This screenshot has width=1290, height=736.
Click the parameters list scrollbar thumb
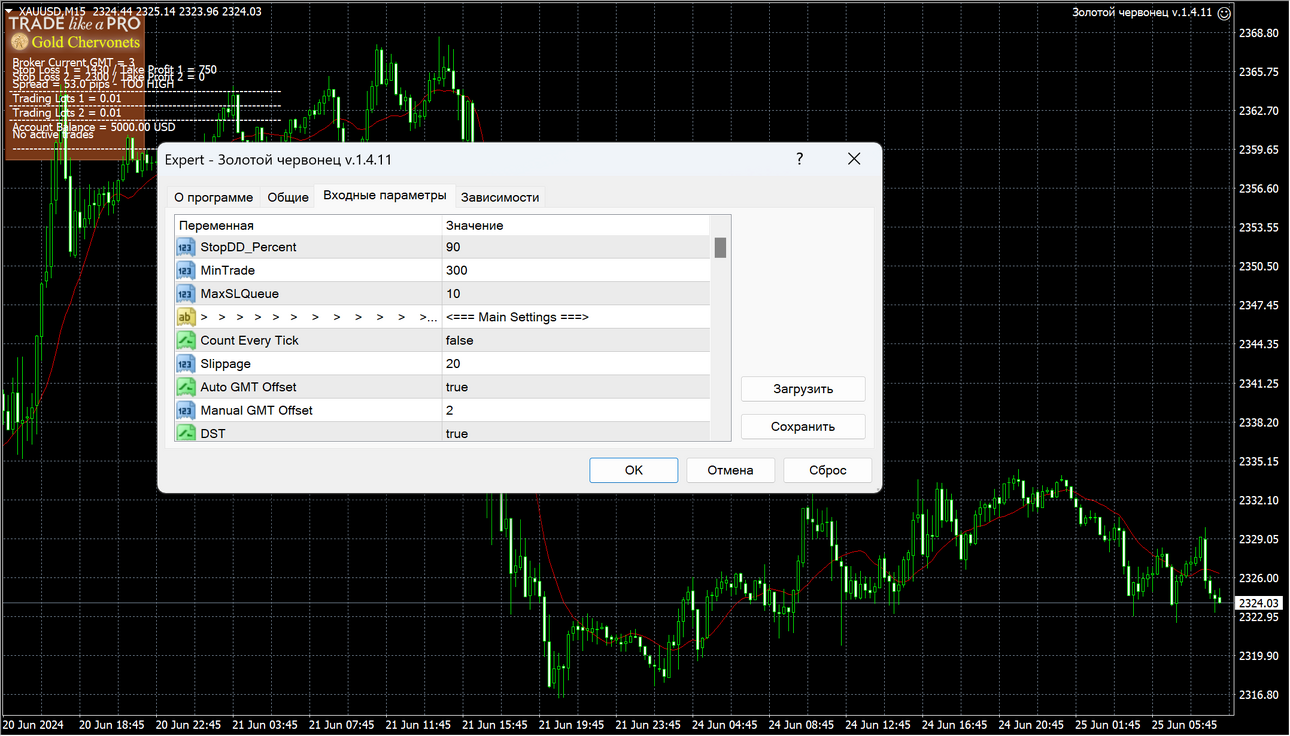point(720,247)
